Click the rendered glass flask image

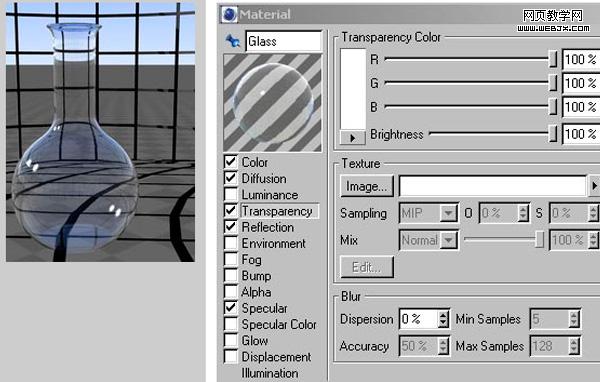tap(100, 132)
